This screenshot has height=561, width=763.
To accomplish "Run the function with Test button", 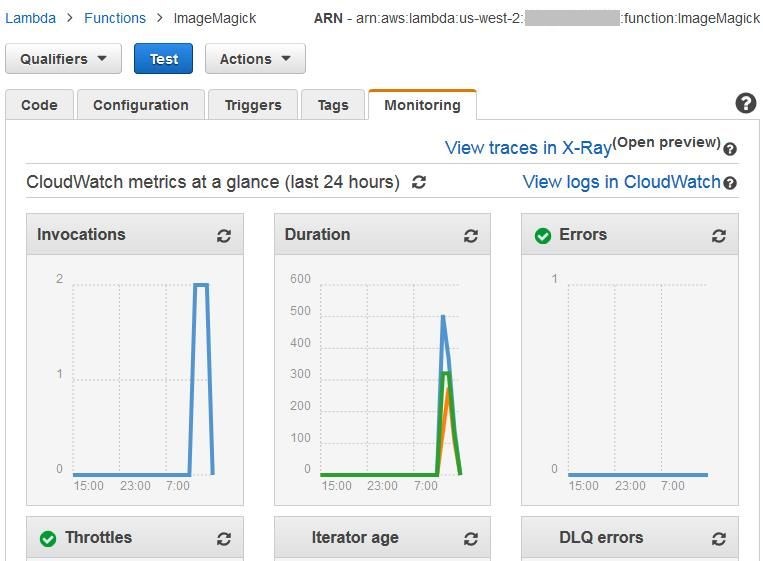I will [x=164, y=59].
